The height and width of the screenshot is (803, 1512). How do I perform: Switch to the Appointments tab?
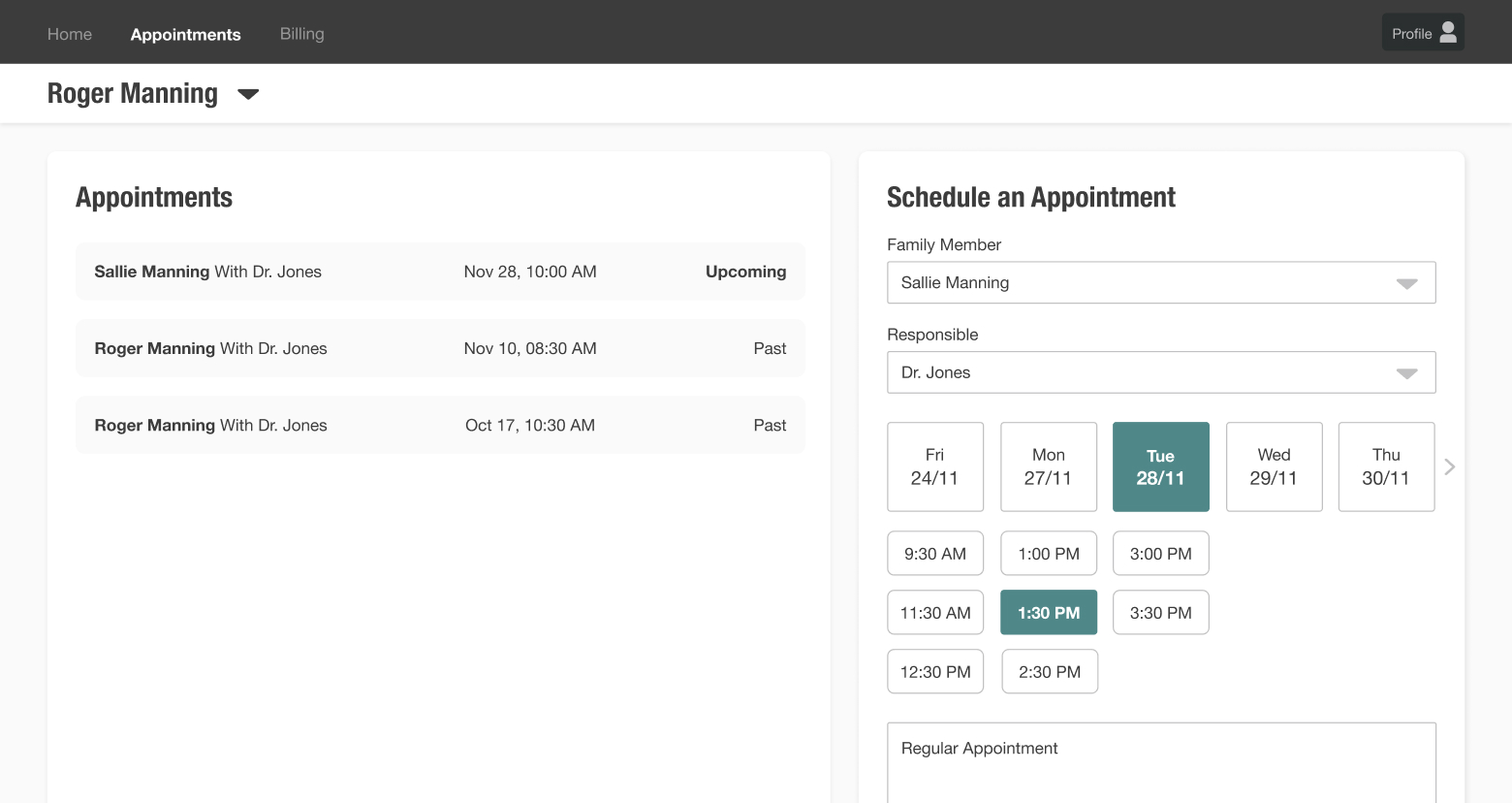[185, 34]
